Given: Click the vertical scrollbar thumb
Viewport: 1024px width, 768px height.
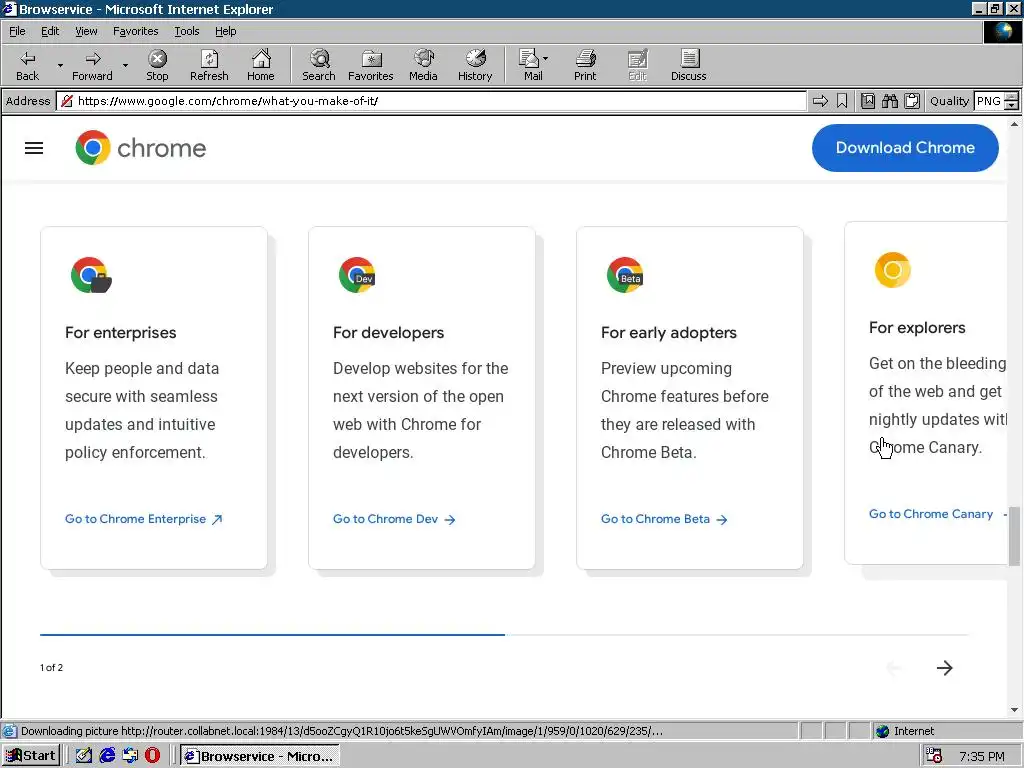Looking at the screenshot, I should coord(1014,536).
